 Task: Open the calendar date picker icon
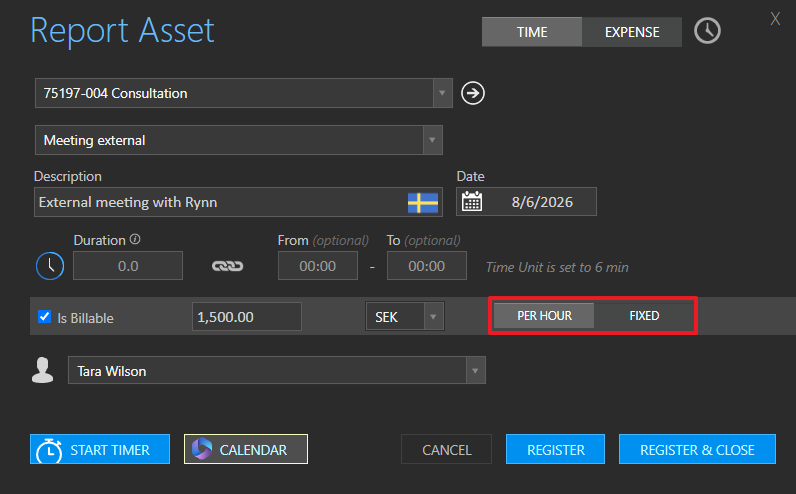tap(472, 202)
